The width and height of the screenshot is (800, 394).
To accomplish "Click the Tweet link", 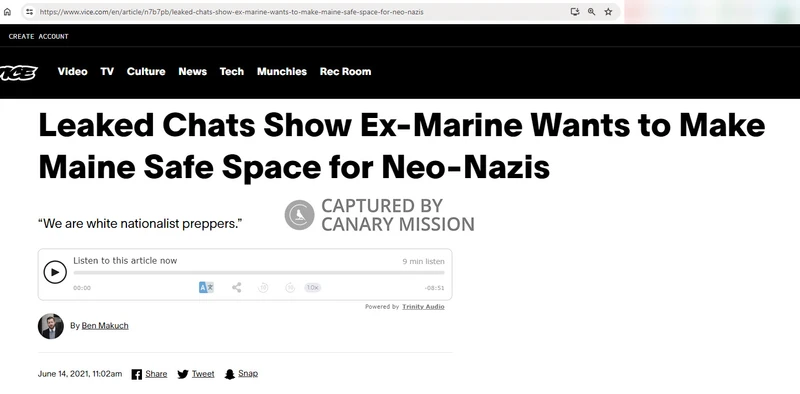I will click(203, 374).
